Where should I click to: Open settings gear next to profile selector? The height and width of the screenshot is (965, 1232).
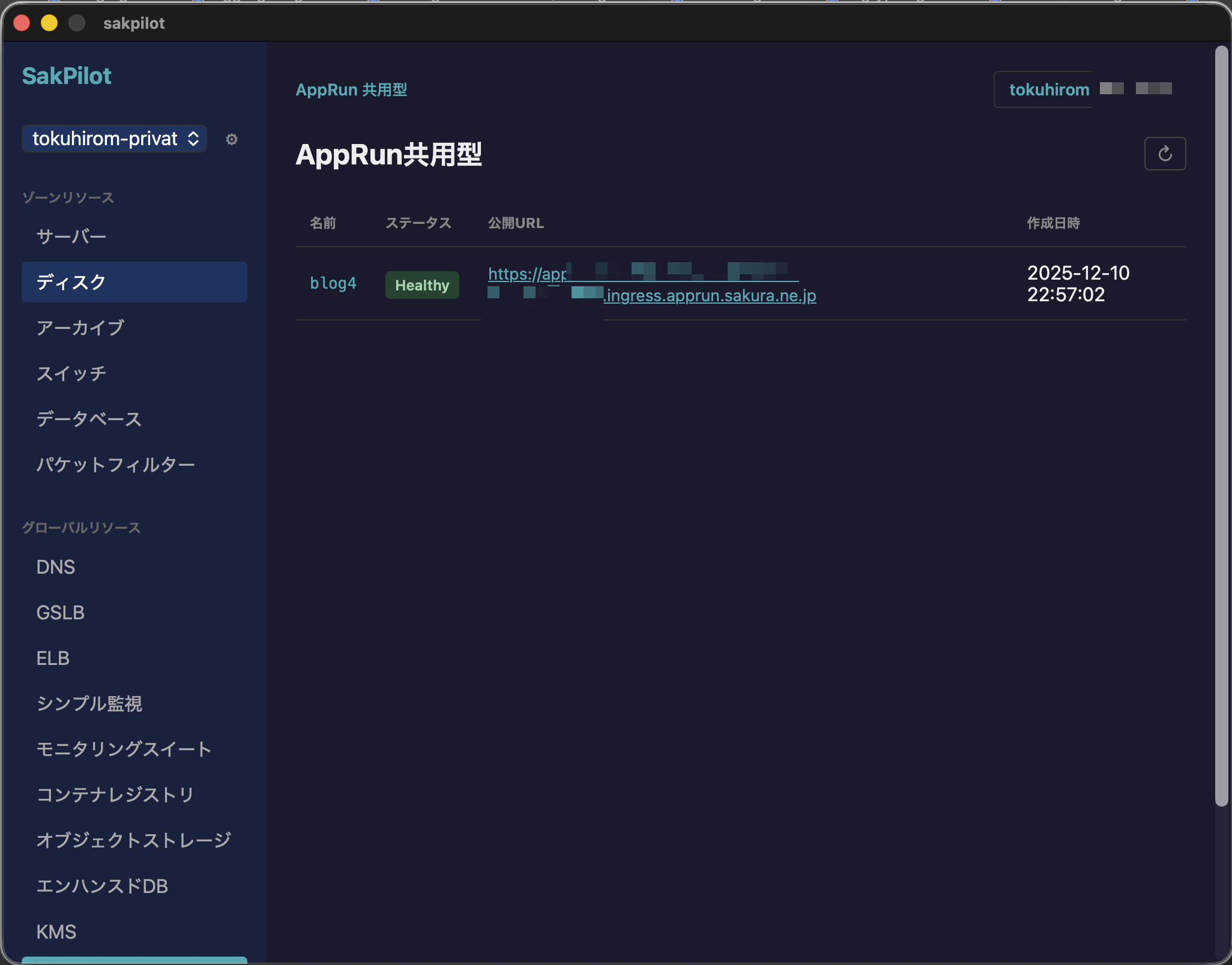point(232,139)
